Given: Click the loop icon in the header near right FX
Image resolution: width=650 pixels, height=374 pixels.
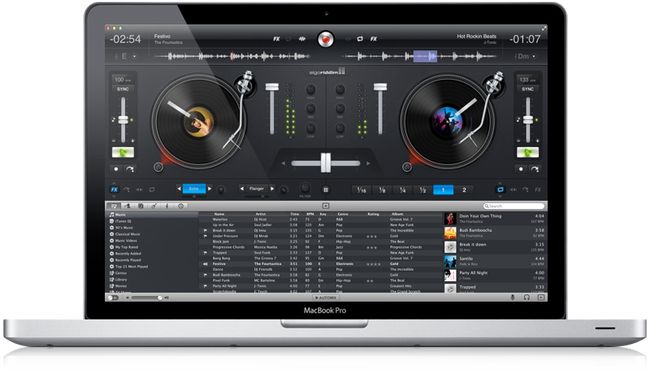Looking at the screenshot, I should (360, 39).
